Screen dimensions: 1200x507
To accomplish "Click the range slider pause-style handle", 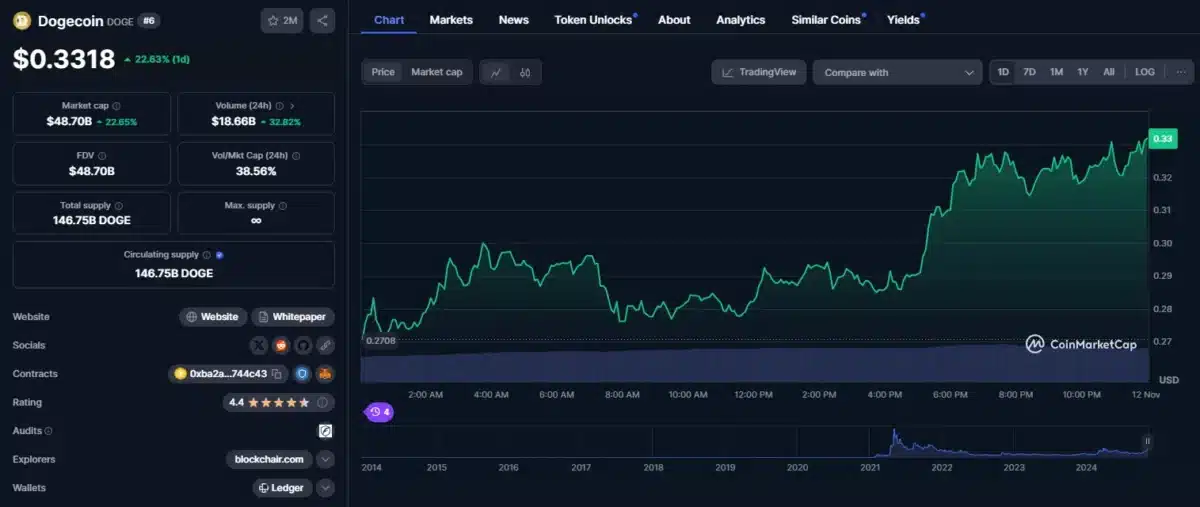I will click(1148, 441).
